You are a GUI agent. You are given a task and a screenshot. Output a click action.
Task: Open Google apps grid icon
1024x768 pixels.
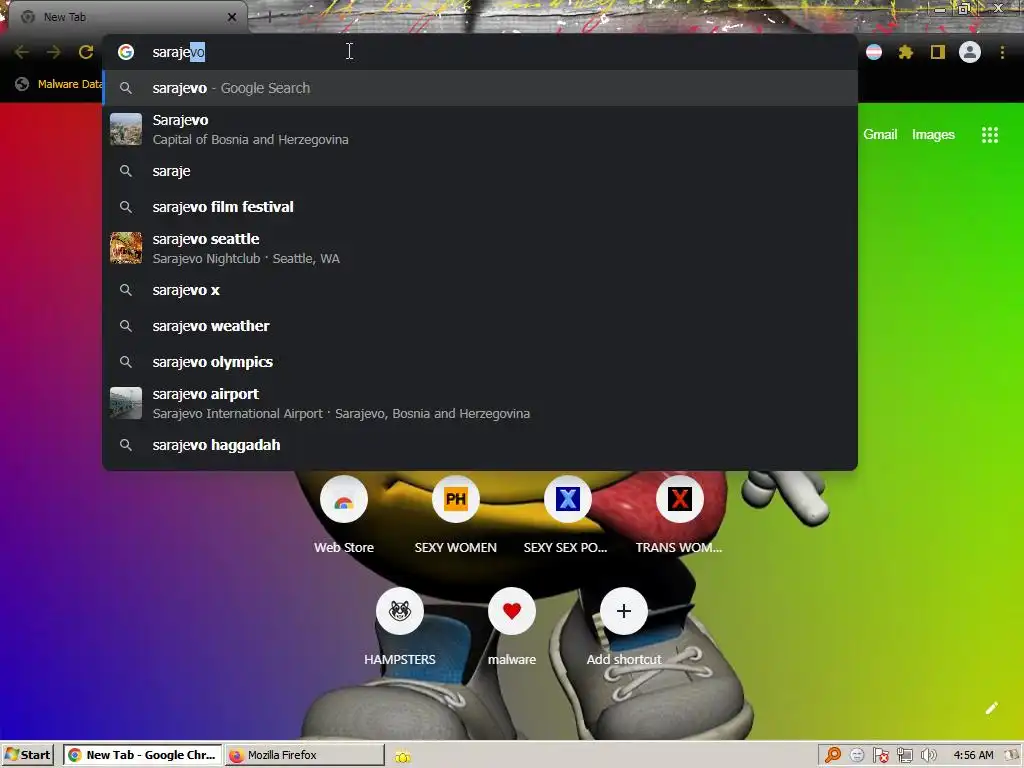(x=989, y=135)
